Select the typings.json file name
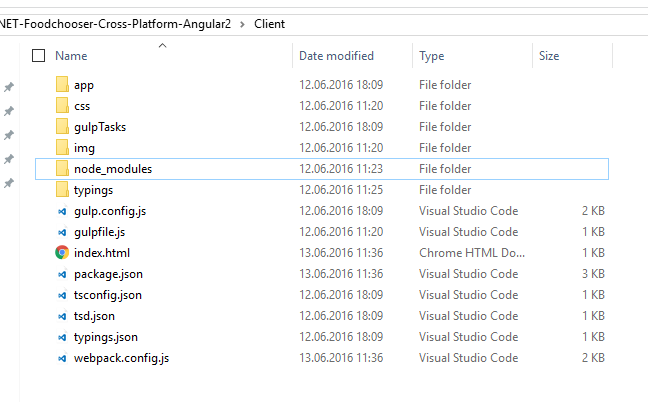Viewport: 648px width, 402px height. click(x=106, y=337)
